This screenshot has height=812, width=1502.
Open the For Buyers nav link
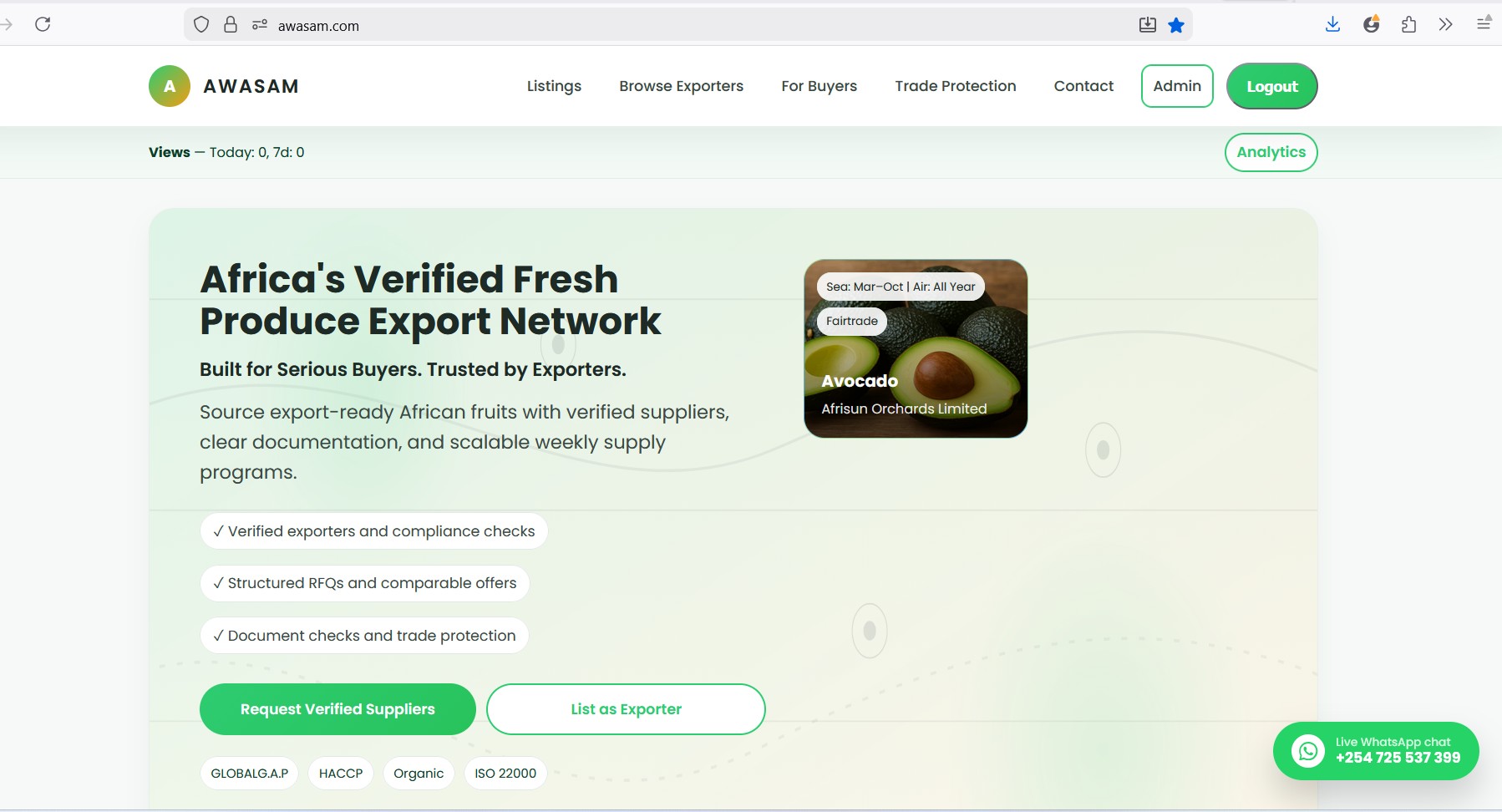(819, 86)
